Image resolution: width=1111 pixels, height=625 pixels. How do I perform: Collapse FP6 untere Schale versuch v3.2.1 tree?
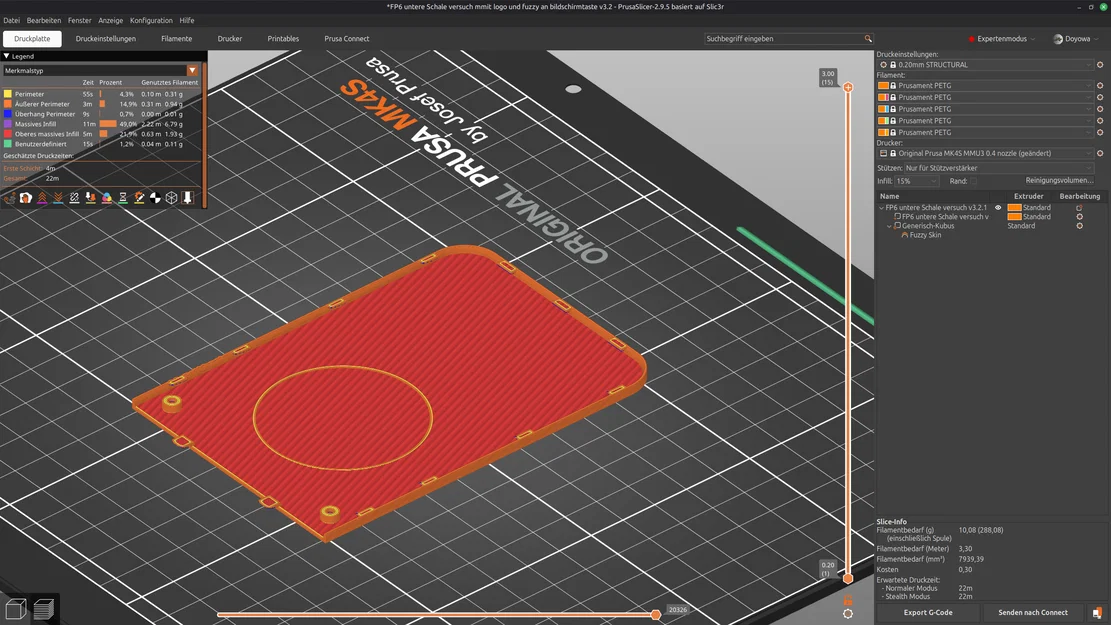click(881, 208)
